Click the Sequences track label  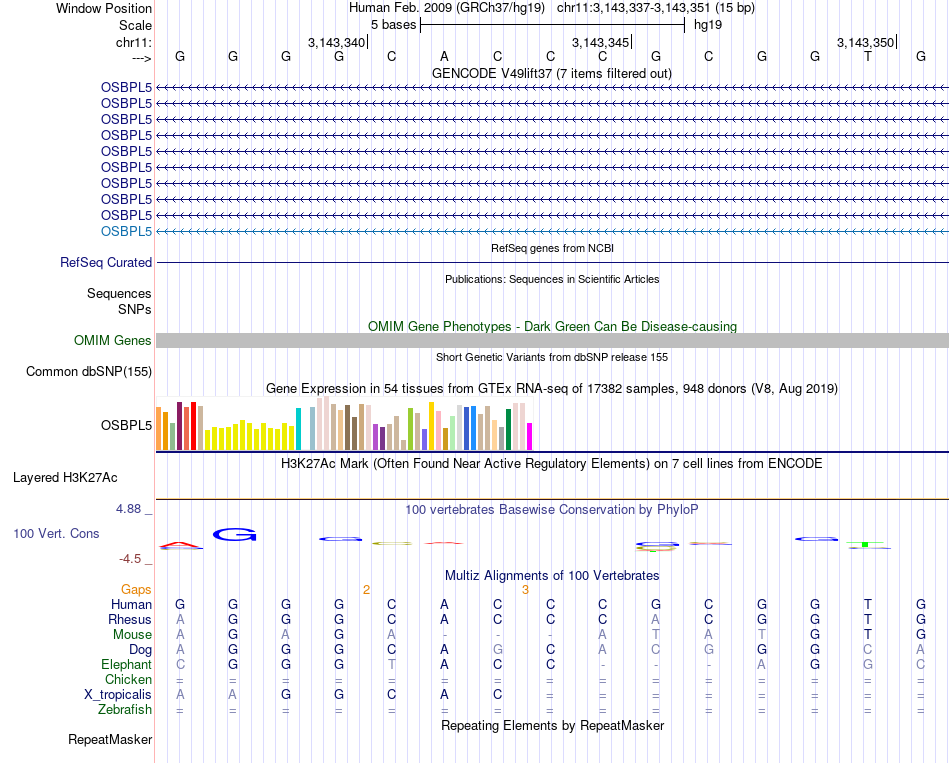click(x=119, y=293)
